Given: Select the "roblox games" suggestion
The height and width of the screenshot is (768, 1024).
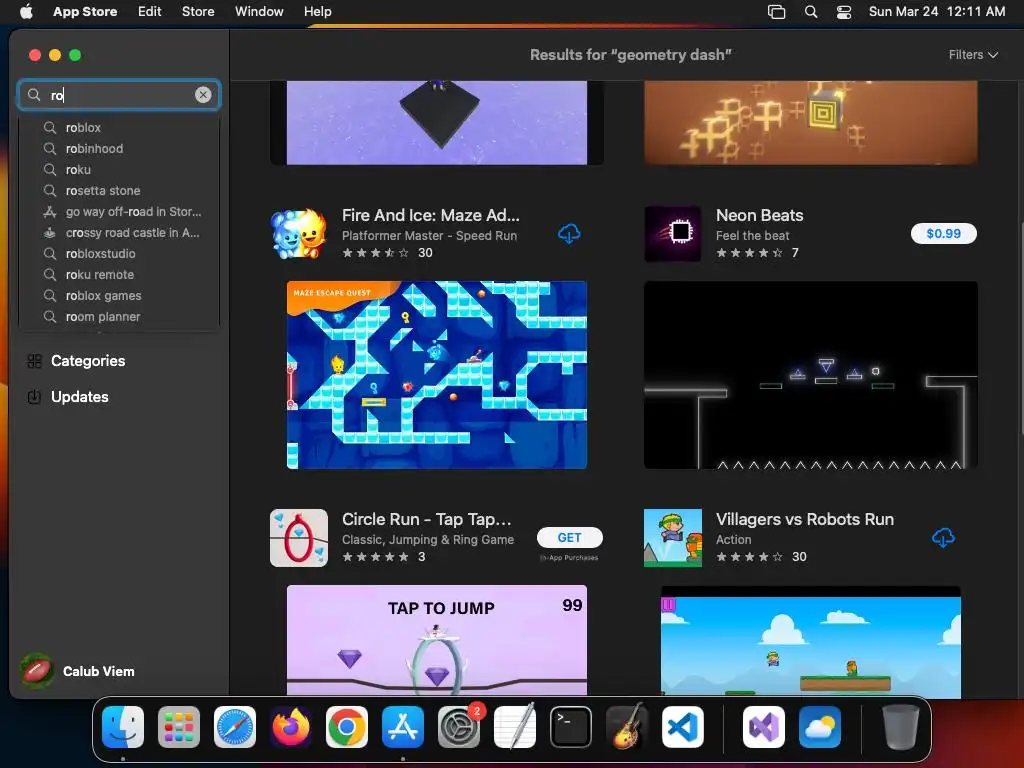Looking at the screenshot, I should point(119,295).
